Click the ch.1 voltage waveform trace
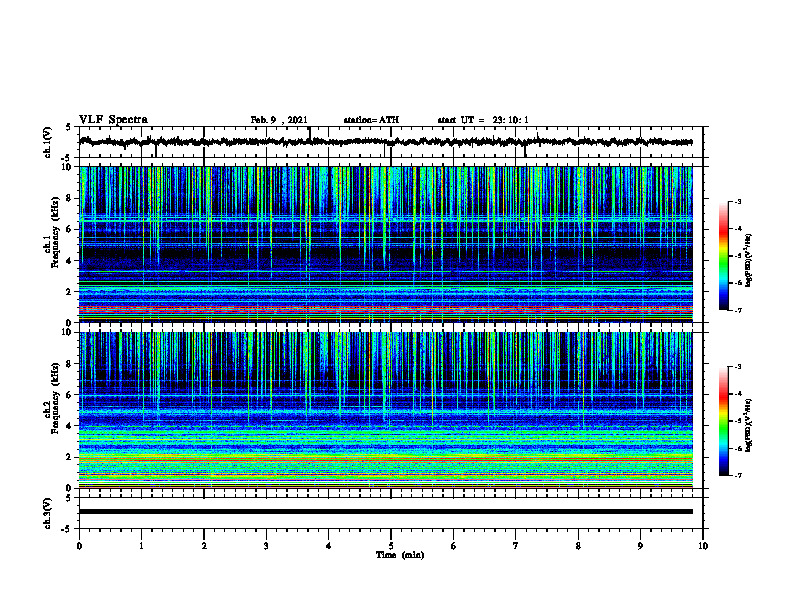The image size is (792, 612). [385, 142]
